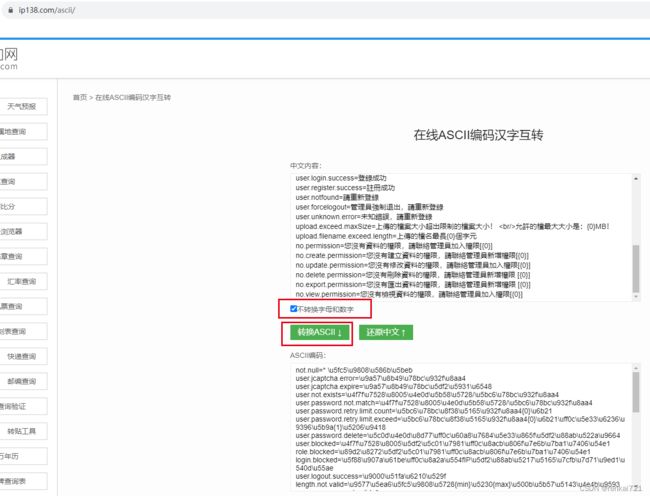
Task: Click the user.password.retry.limit.exceed line
Action: tap(460, 423)
